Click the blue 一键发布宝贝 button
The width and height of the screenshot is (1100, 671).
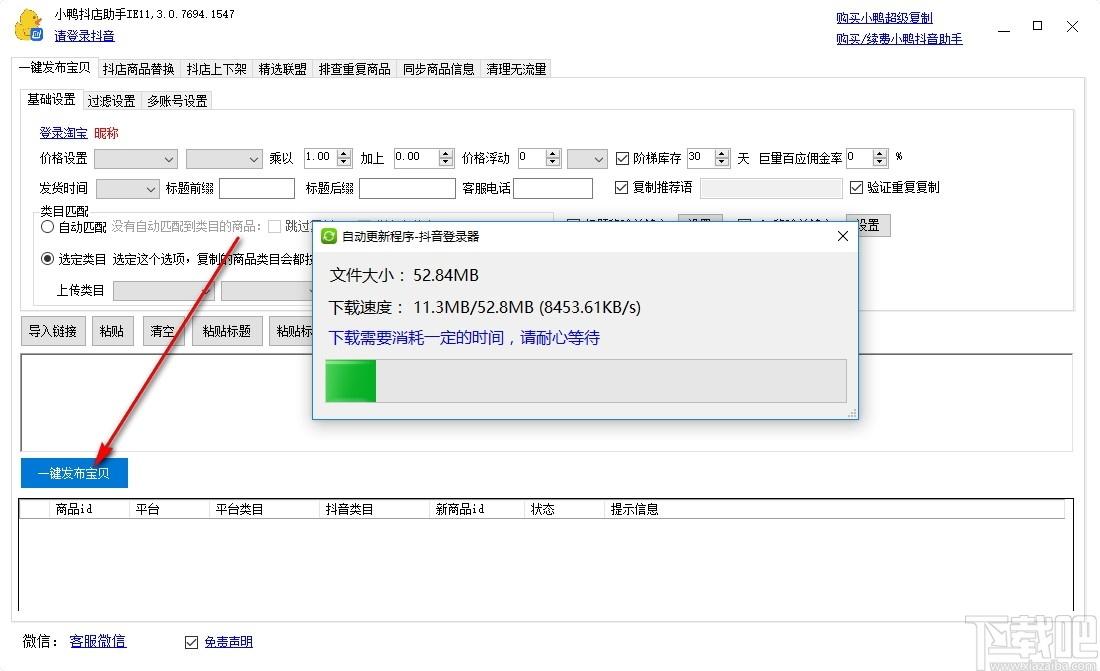pos(74,473)
